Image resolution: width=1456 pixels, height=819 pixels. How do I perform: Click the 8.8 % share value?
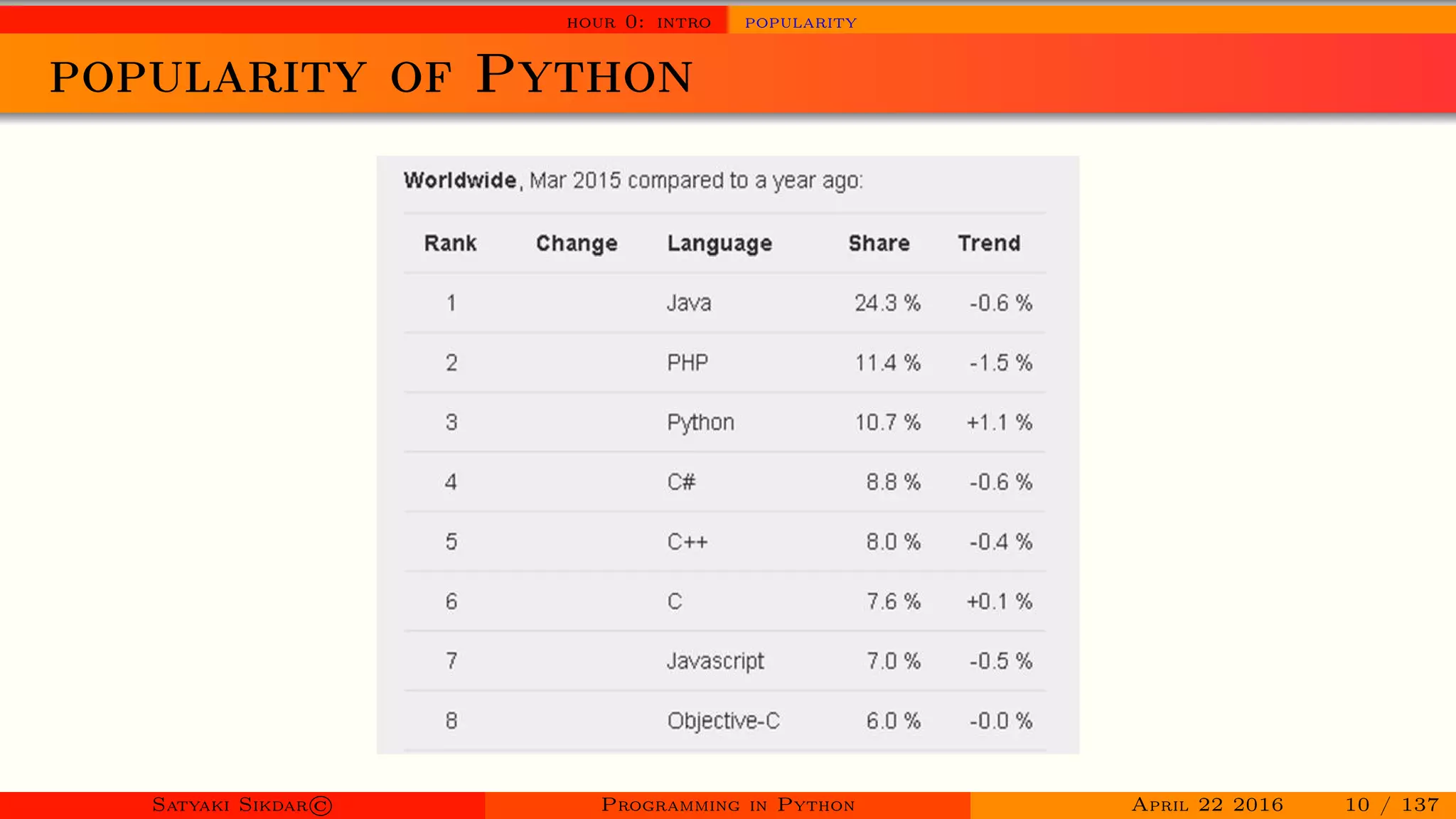pyautogui.click(x=893, y=482)
